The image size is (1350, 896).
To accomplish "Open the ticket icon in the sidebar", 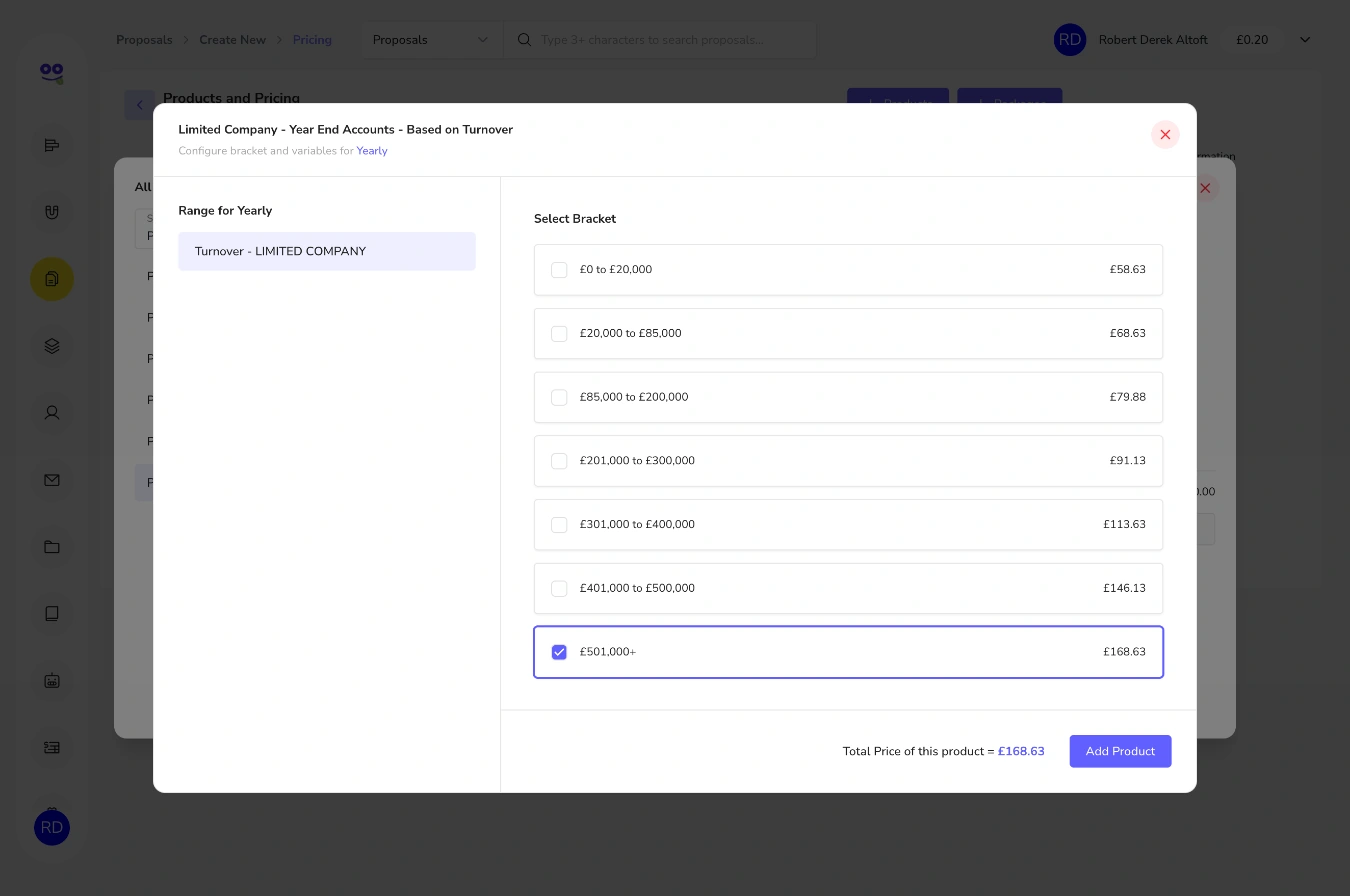I will coord(52,747).
